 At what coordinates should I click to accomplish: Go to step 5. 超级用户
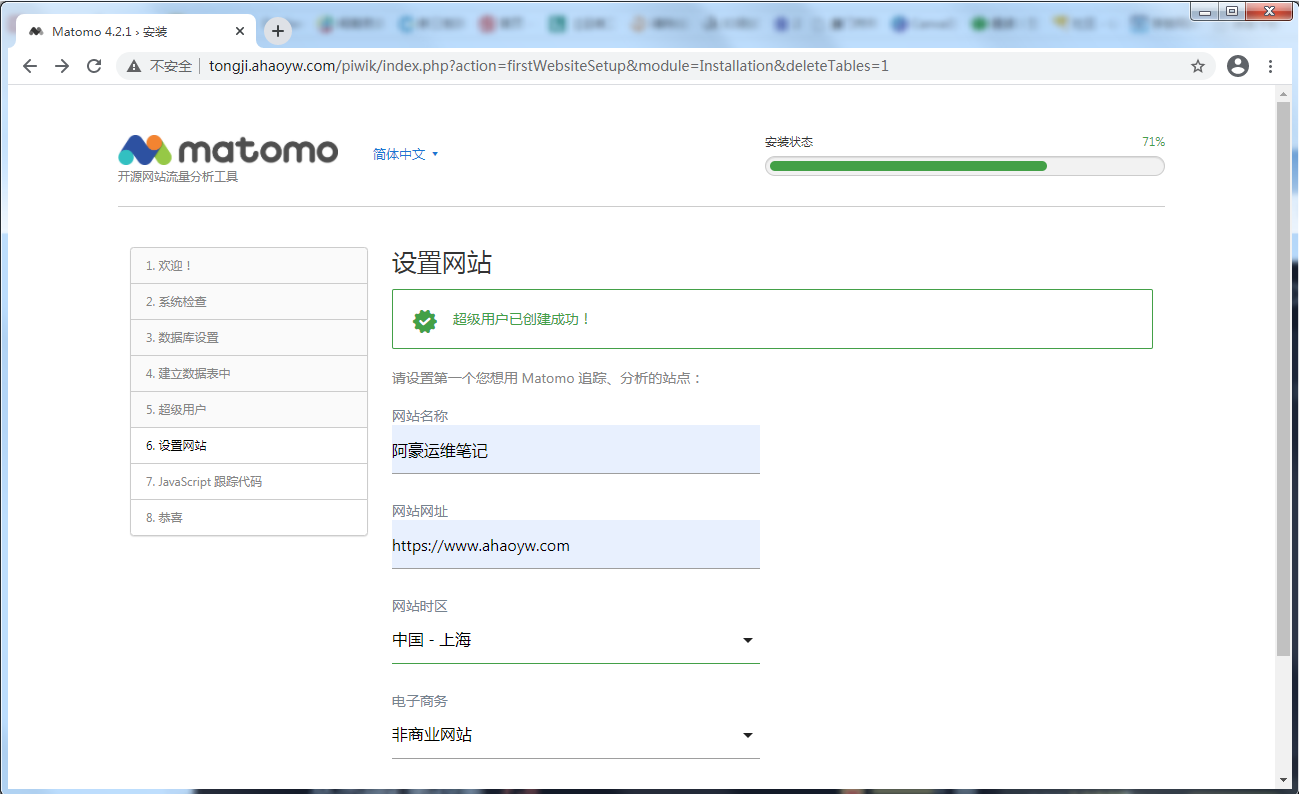click(x=249, y=410)
